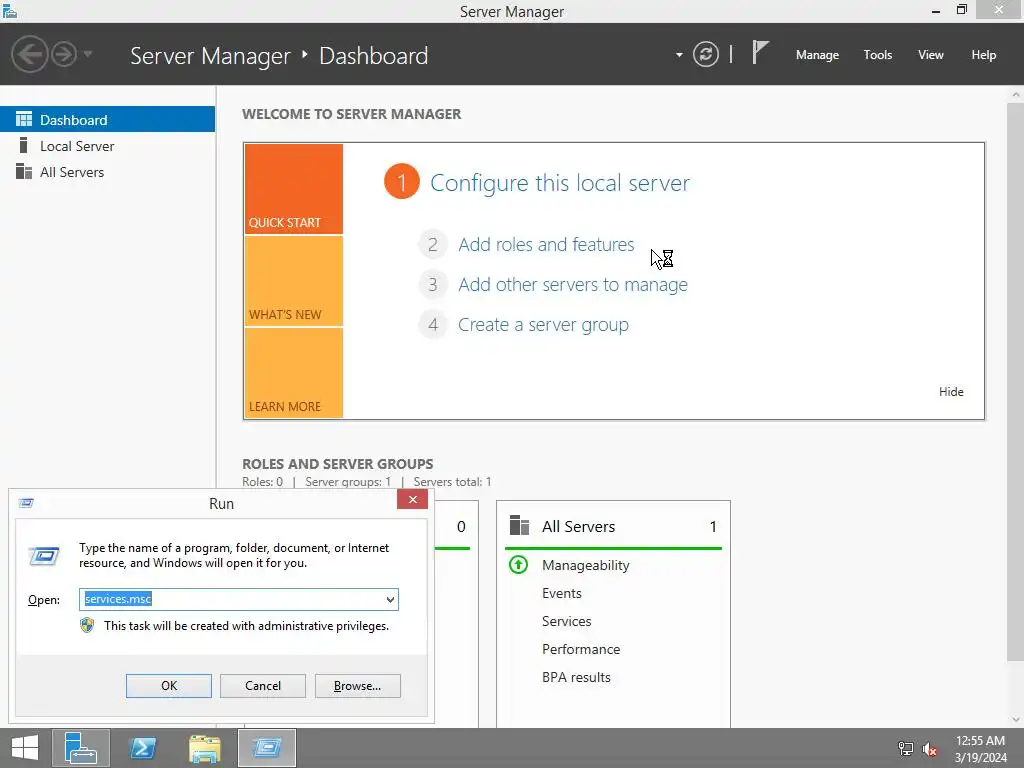This screenshot has width=1024, height=768.
Task: Click the Windows Start button
Action: pos(25,748)
